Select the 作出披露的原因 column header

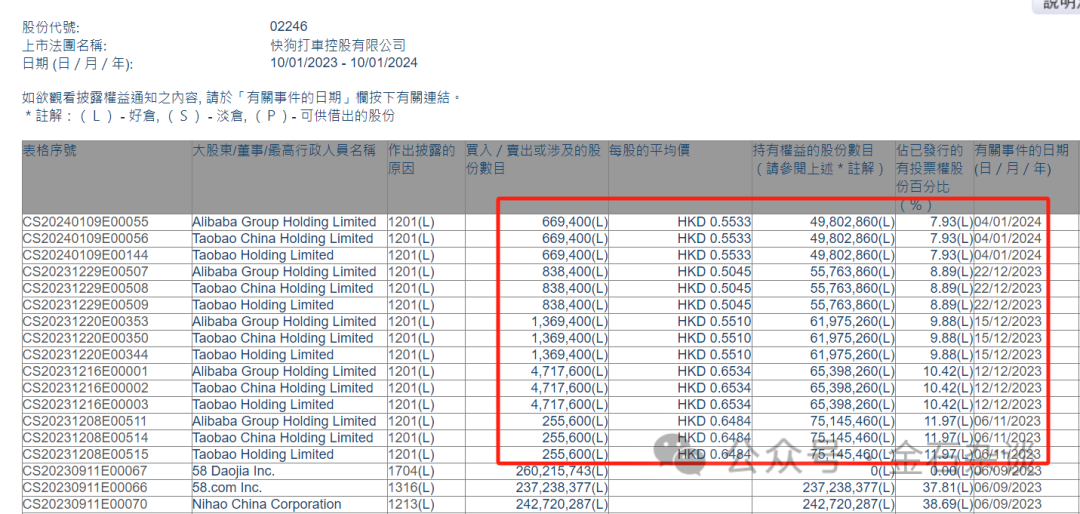tap(422, 159)
